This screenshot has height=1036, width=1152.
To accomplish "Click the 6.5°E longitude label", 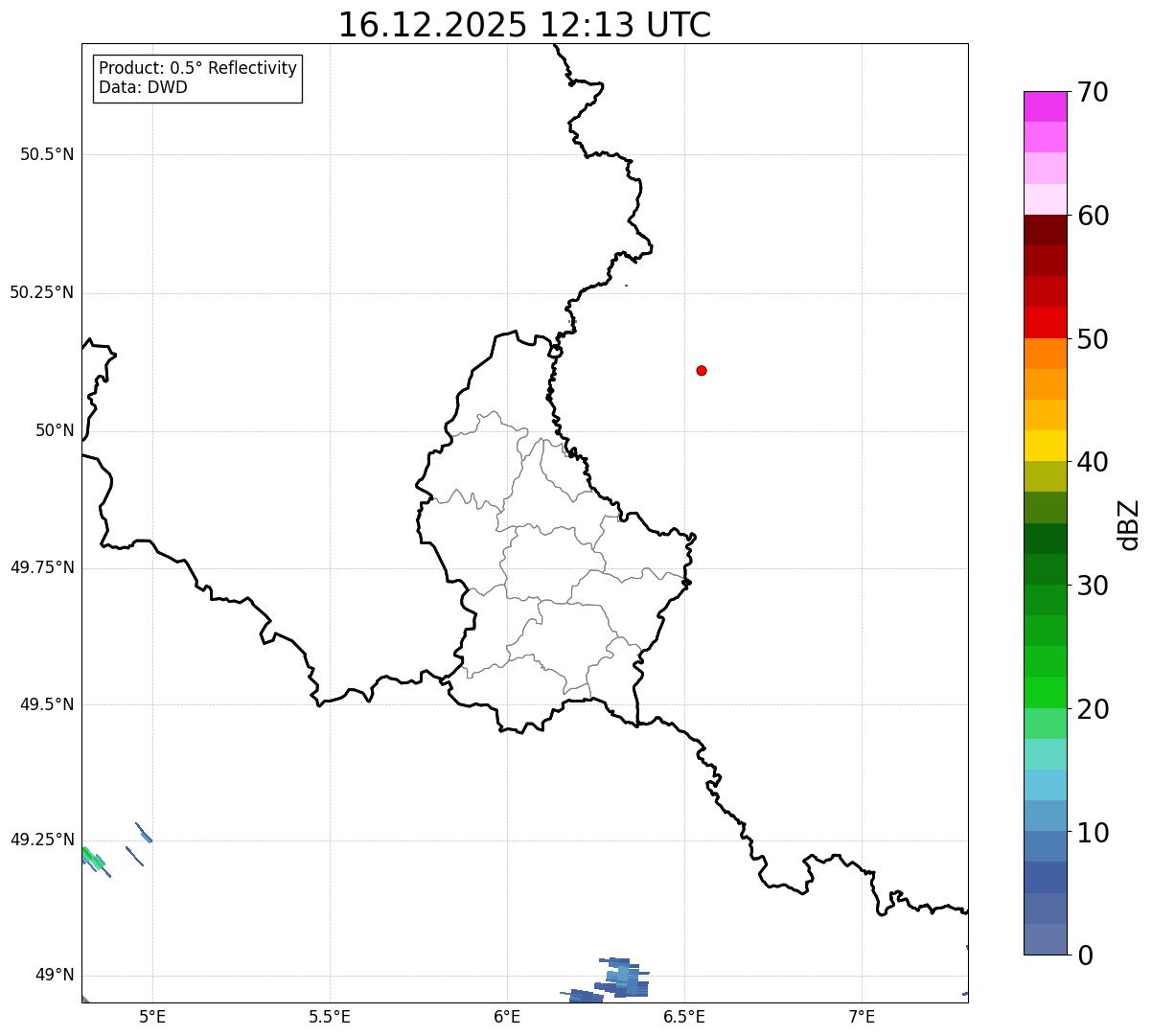I will pos(684,1016).
